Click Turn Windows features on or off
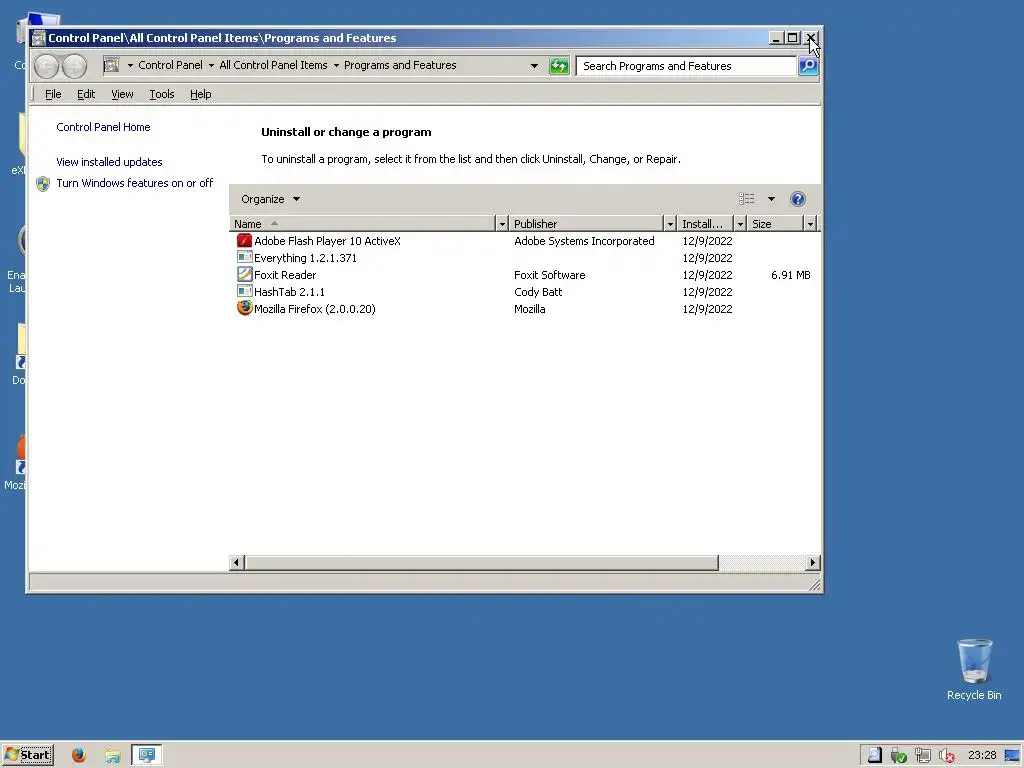 pos(135,184)
